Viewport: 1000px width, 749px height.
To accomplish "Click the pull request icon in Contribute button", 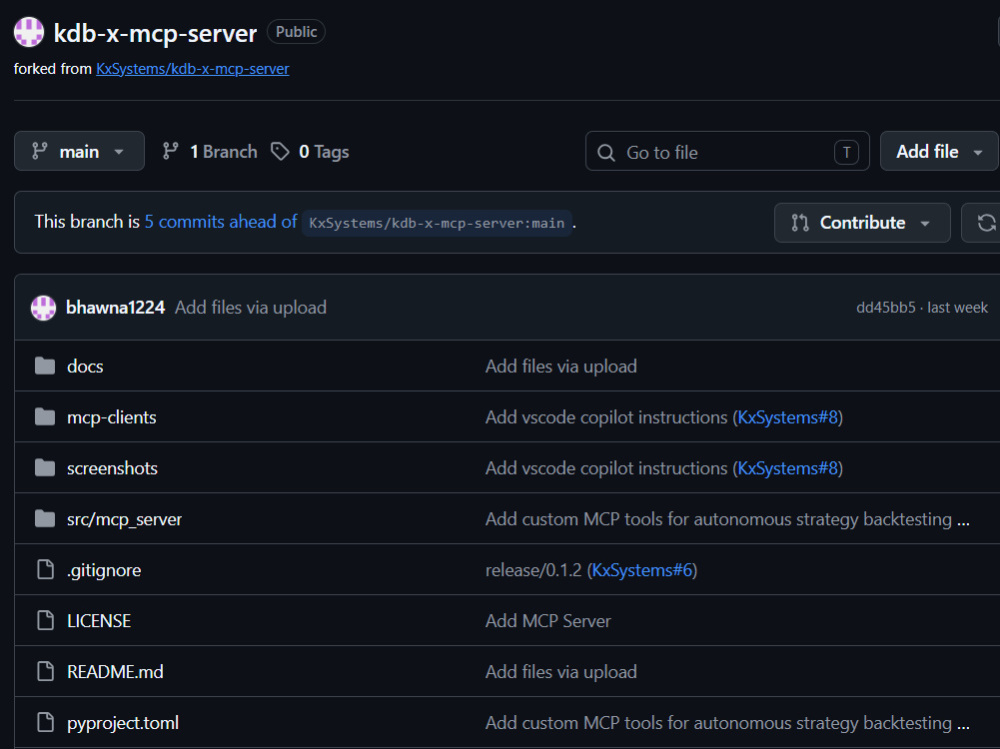I will pyautogui.click(x=800, y=223).
